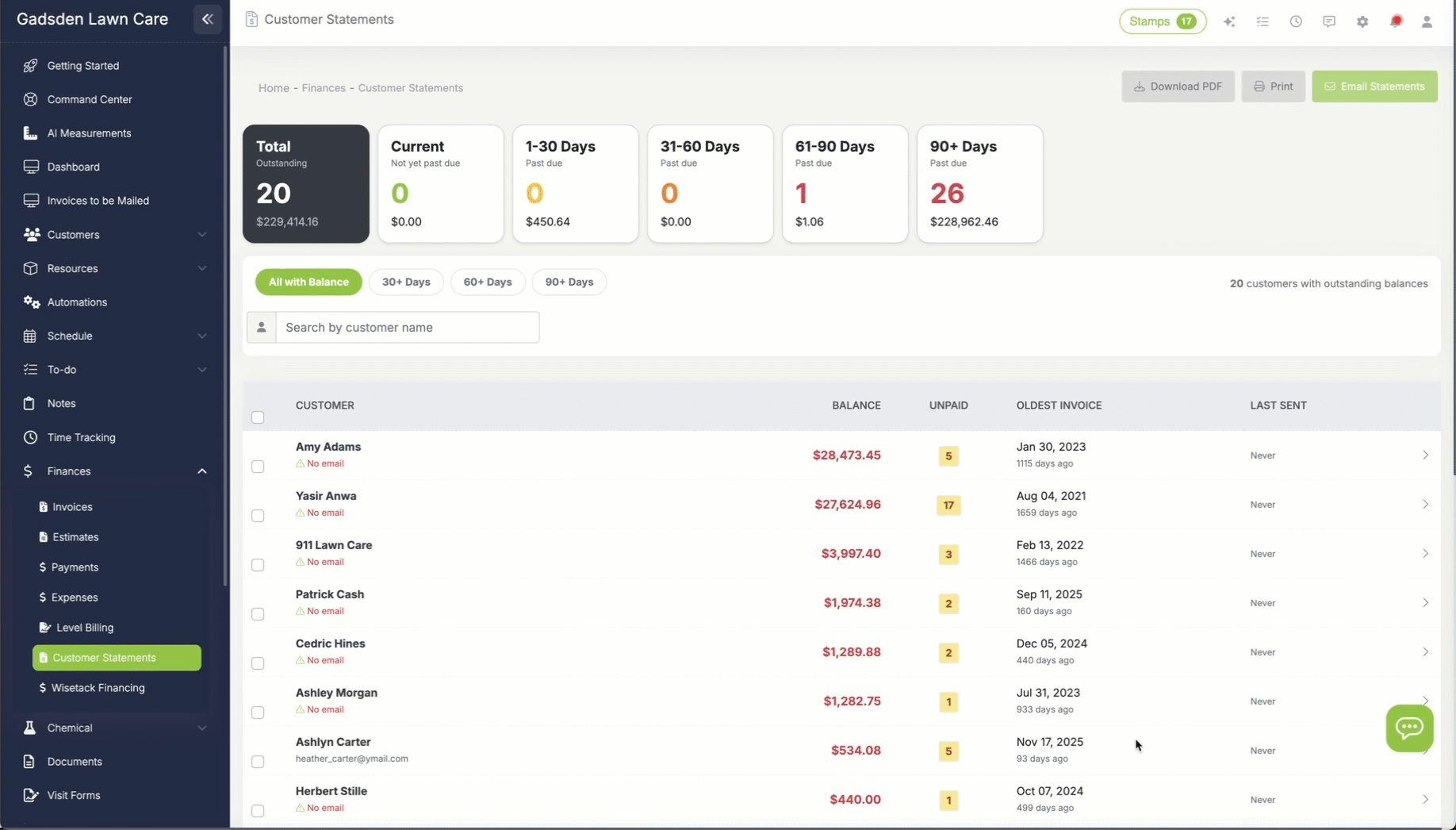
Task: View recent history via the clock icon
Action: coord(1296,21)
